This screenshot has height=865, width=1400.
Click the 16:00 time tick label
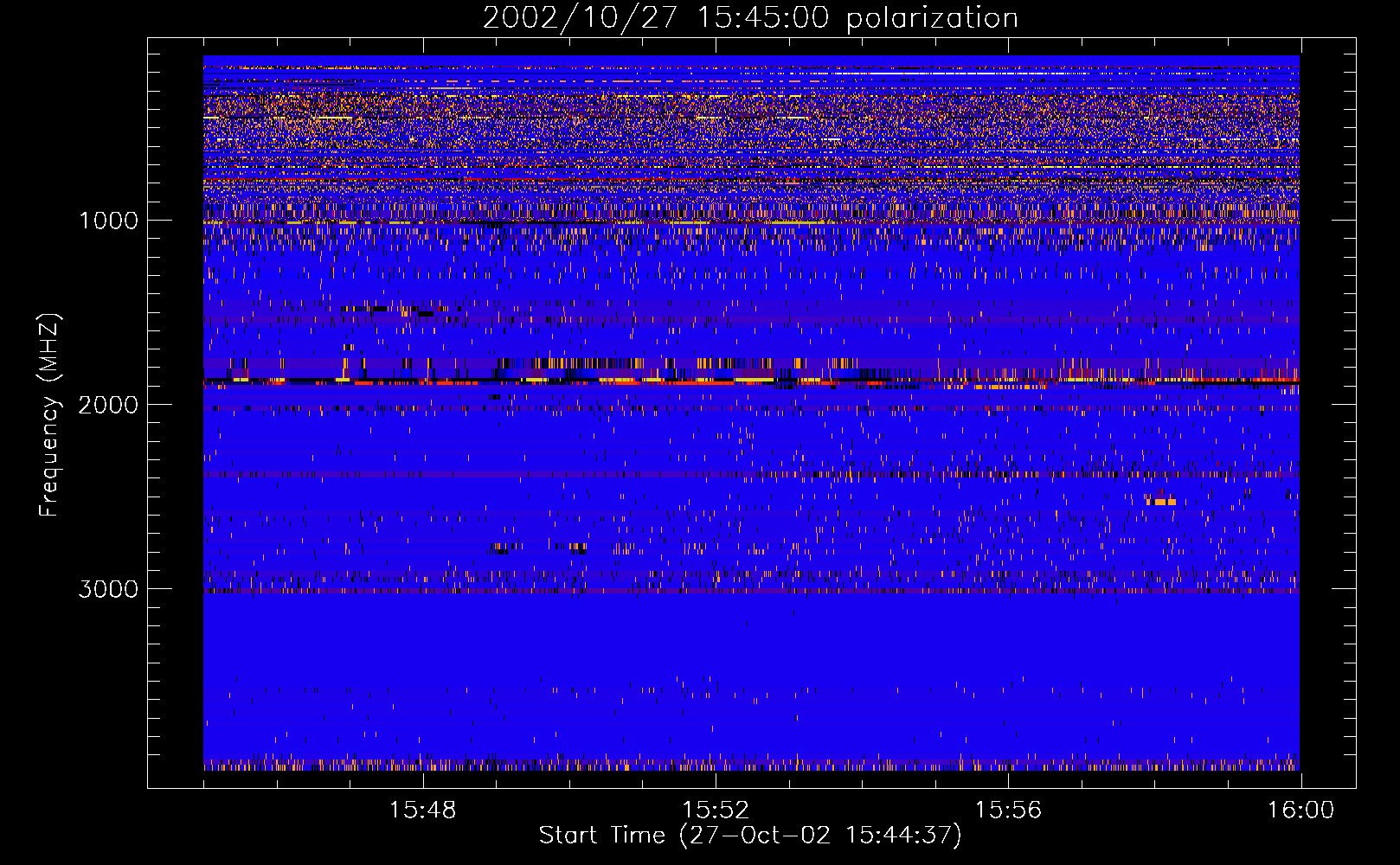coord(1300,811)
